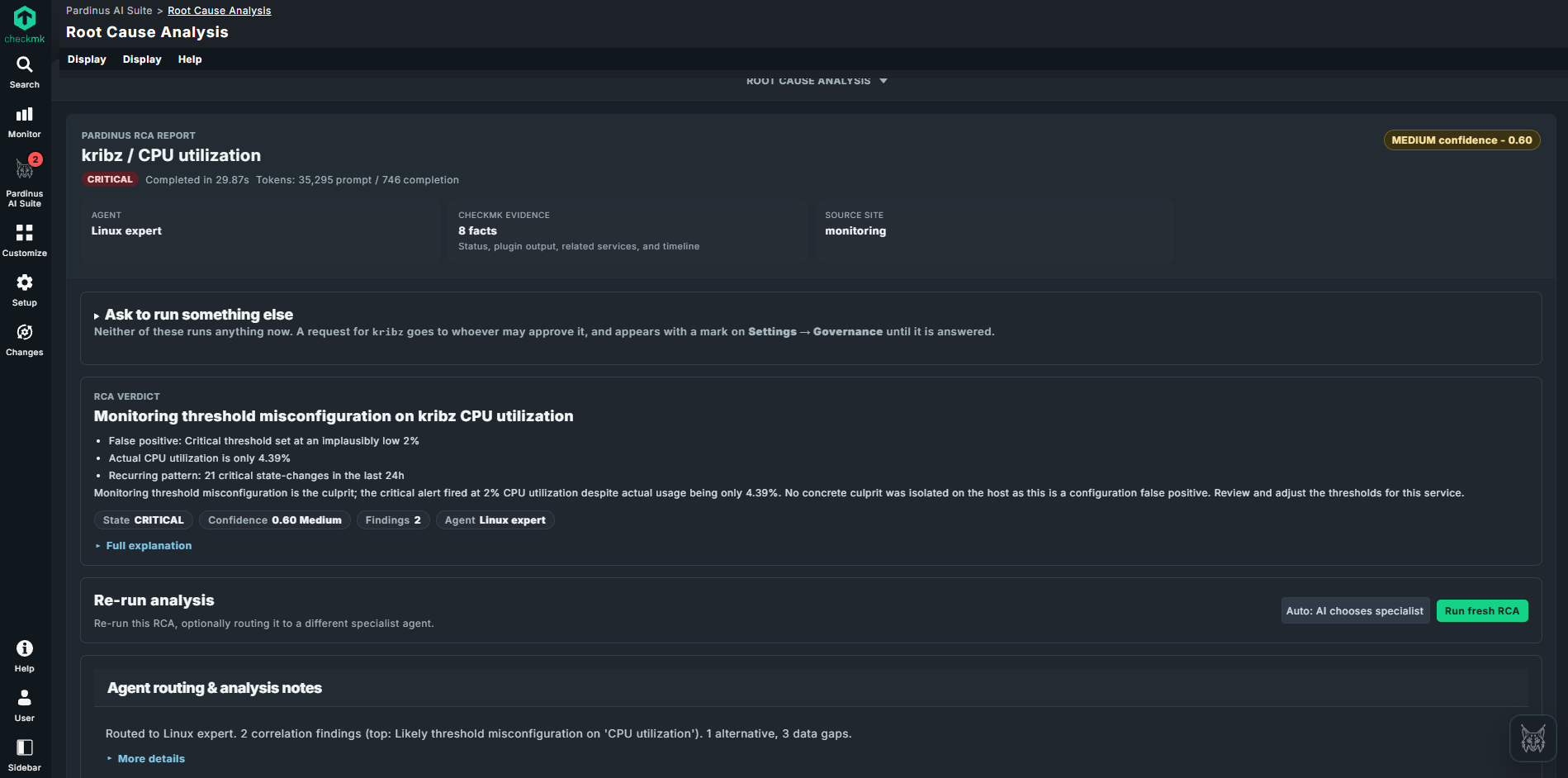This screenshot has width=1568, height=778.
Task: Click the Root Cause Analysis page title
Action: pyautogui.click(x=147, y=32)
